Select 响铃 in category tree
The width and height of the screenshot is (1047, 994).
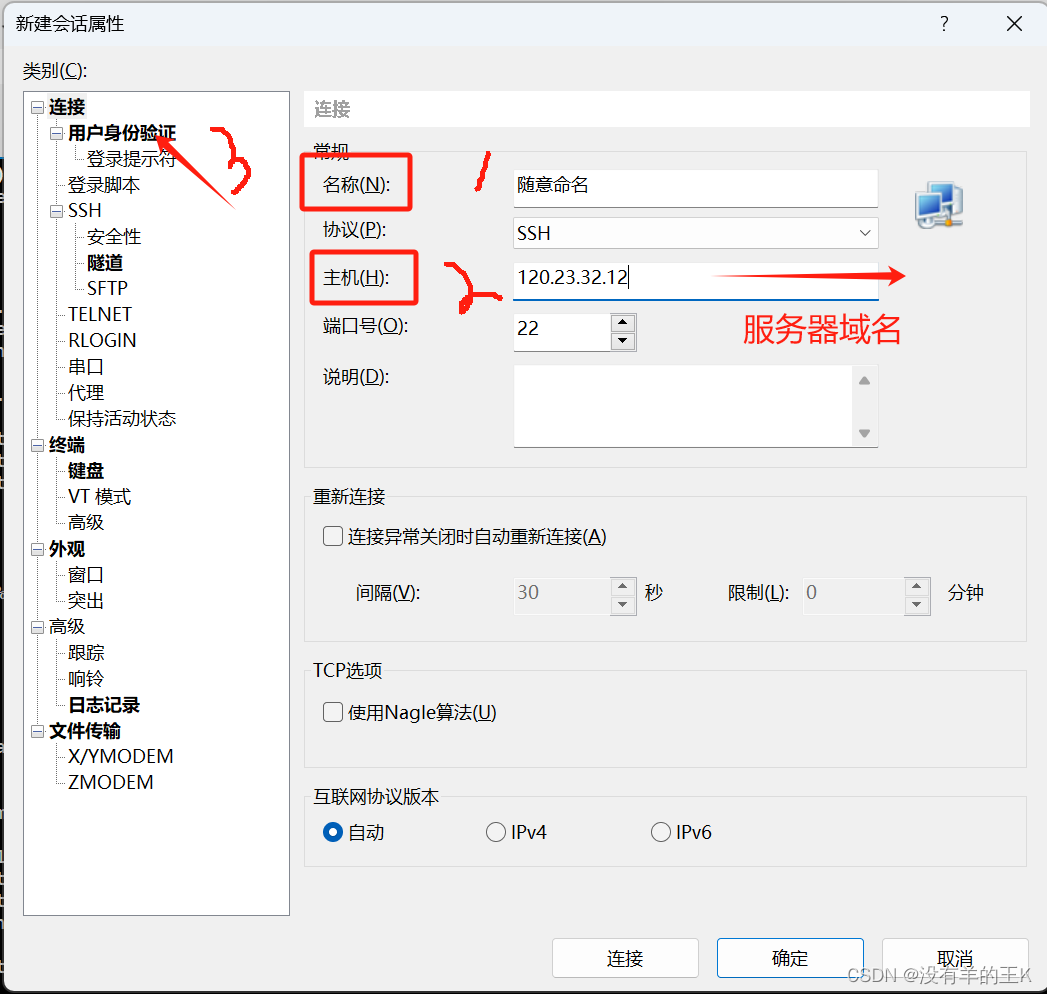pos(85,679)
